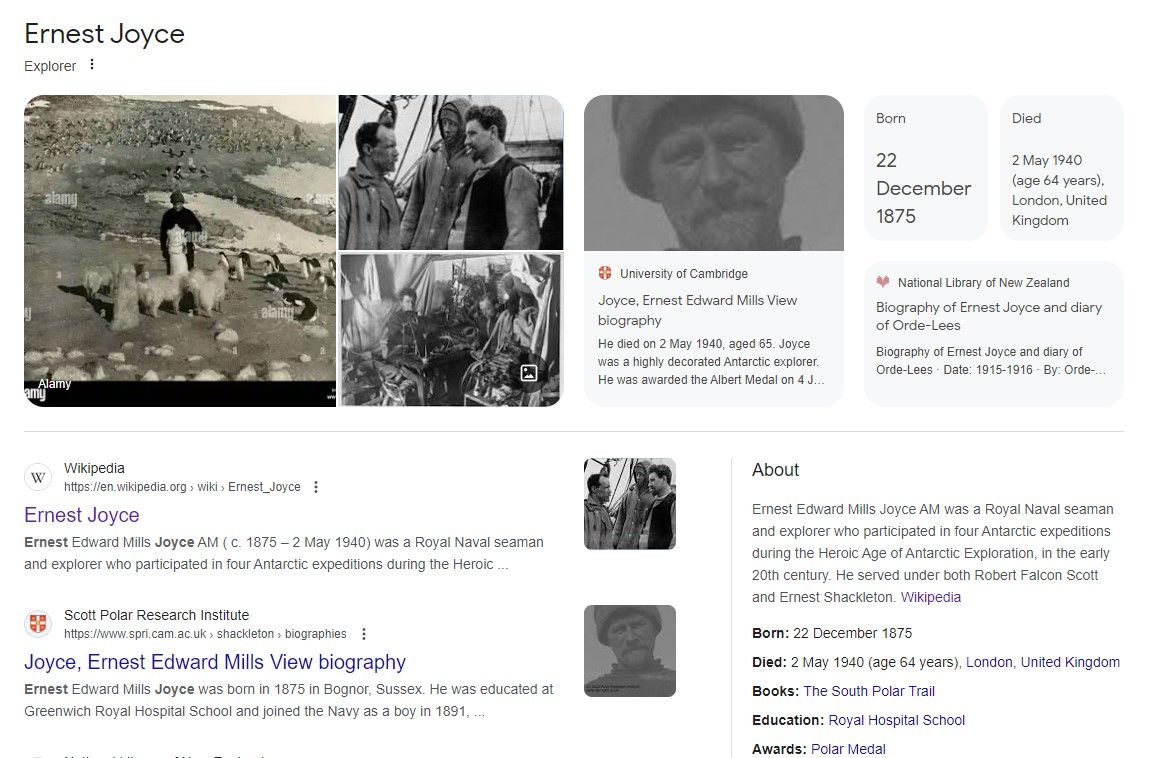The image size is (1150, 758).
Task: Click the London link in Died row
Action: [989, 663]
